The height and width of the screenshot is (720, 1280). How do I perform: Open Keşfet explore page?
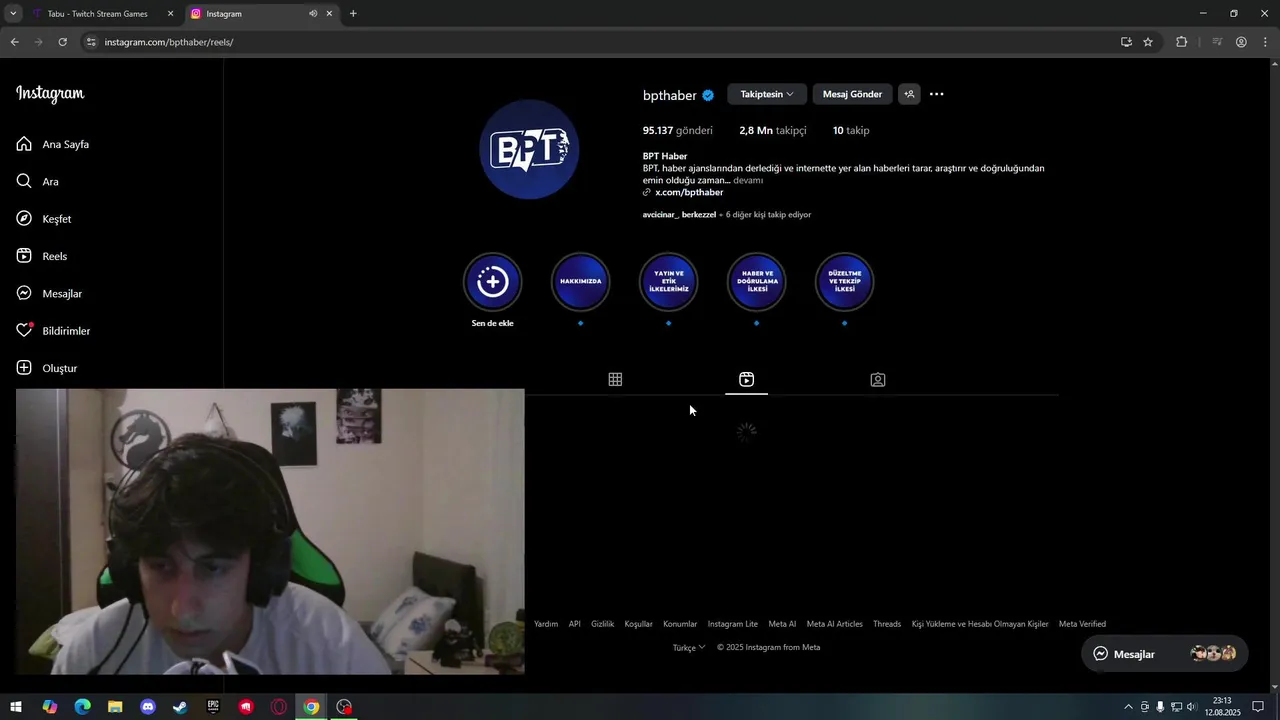tap(45, 219)
